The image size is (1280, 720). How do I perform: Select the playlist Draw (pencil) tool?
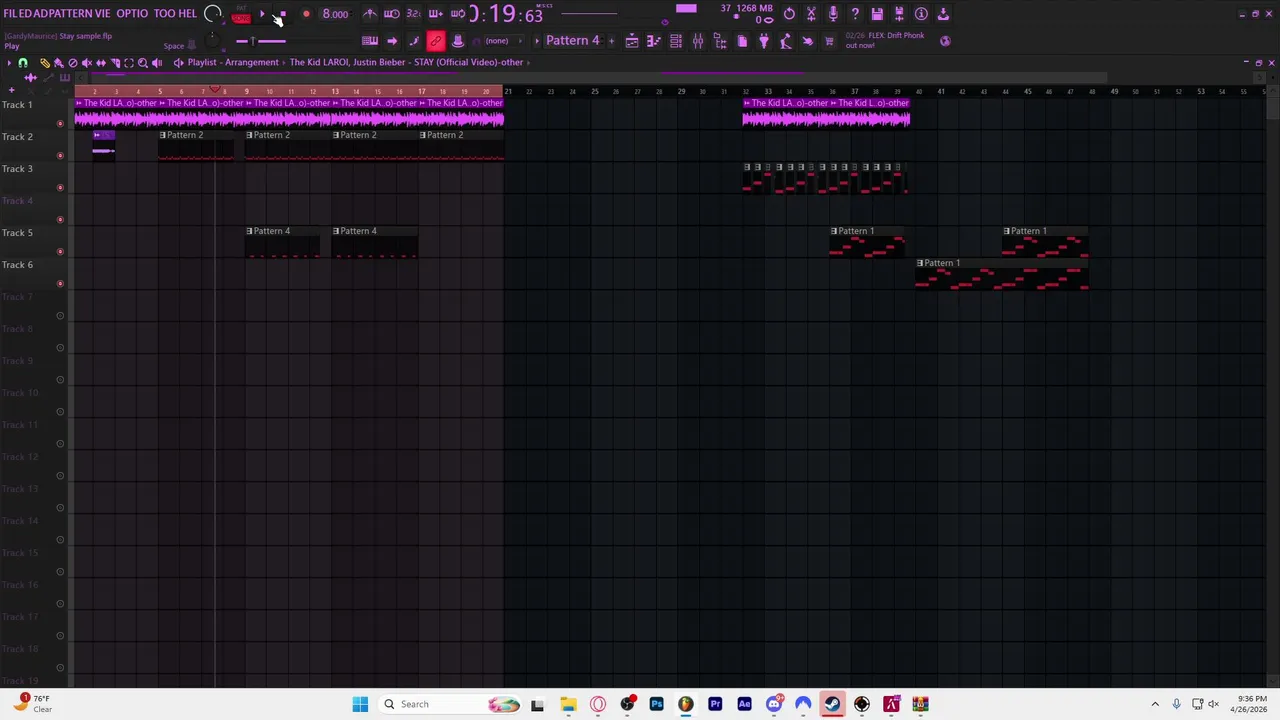[x=44, y=62]
